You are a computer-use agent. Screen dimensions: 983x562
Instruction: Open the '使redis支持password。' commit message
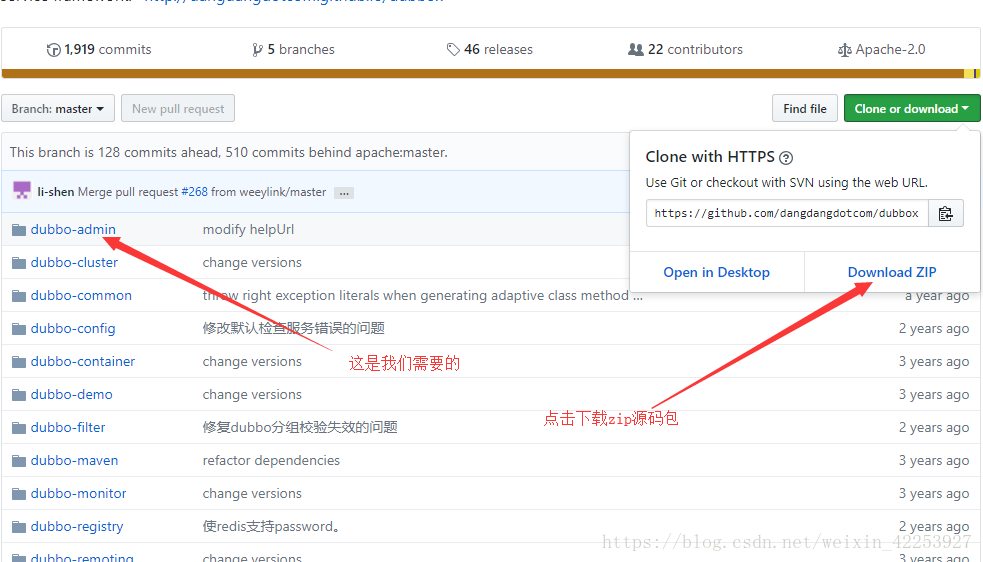272,526
